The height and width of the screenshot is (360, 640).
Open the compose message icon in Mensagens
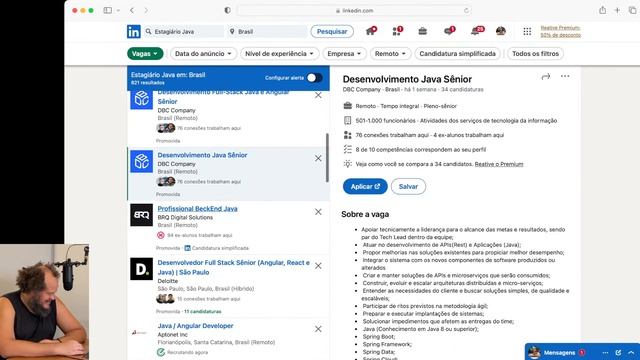[x=618, y=352]
